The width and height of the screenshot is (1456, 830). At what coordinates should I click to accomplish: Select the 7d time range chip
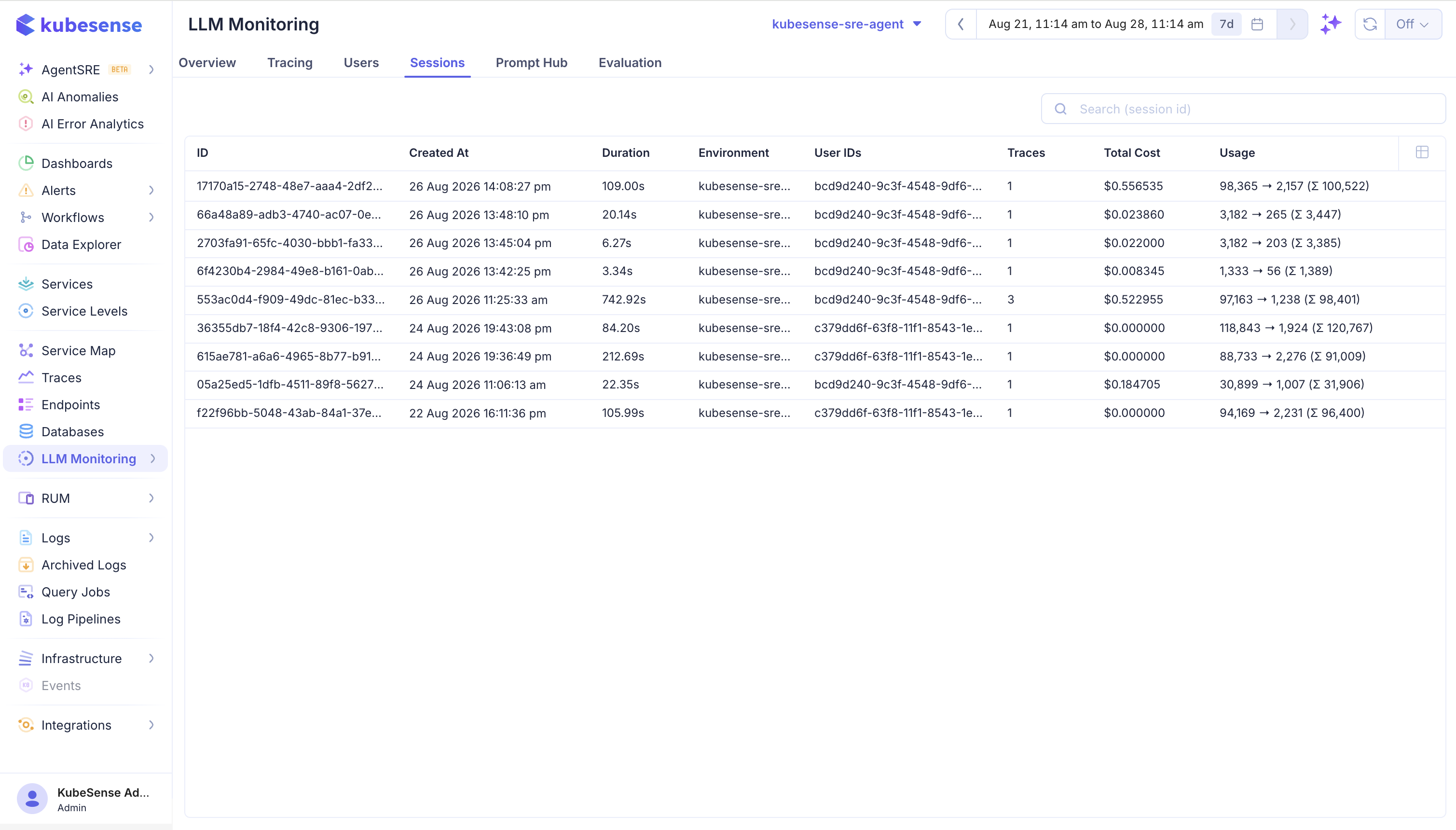(1226, 24)
